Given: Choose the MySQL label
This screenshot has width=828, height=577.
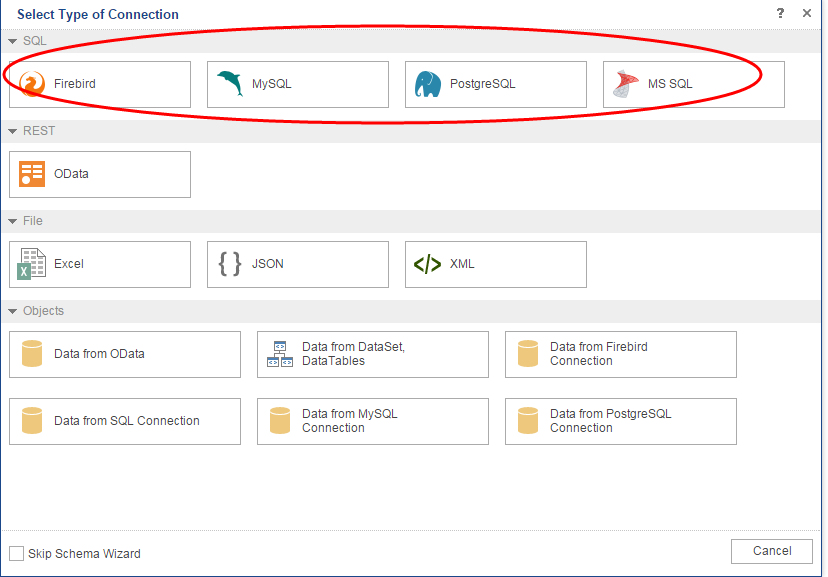Looking at the screenshot, I should point(271,84).
